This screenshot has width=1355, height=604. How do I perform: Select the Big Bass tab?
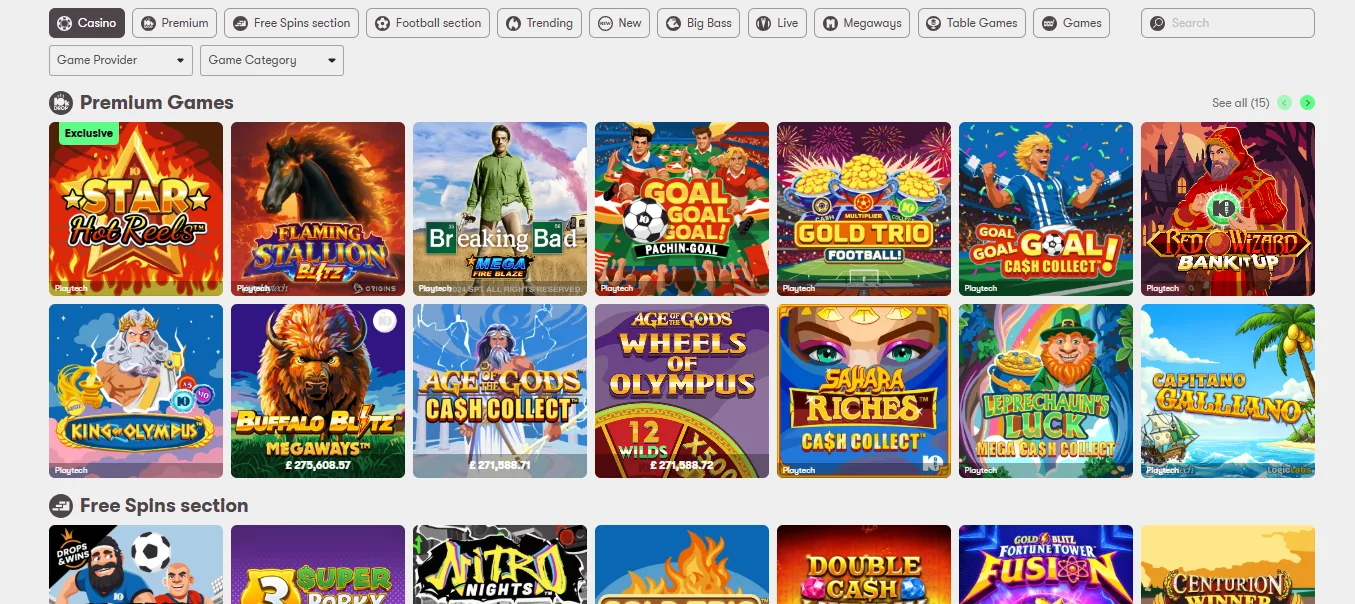pos(699,23)
